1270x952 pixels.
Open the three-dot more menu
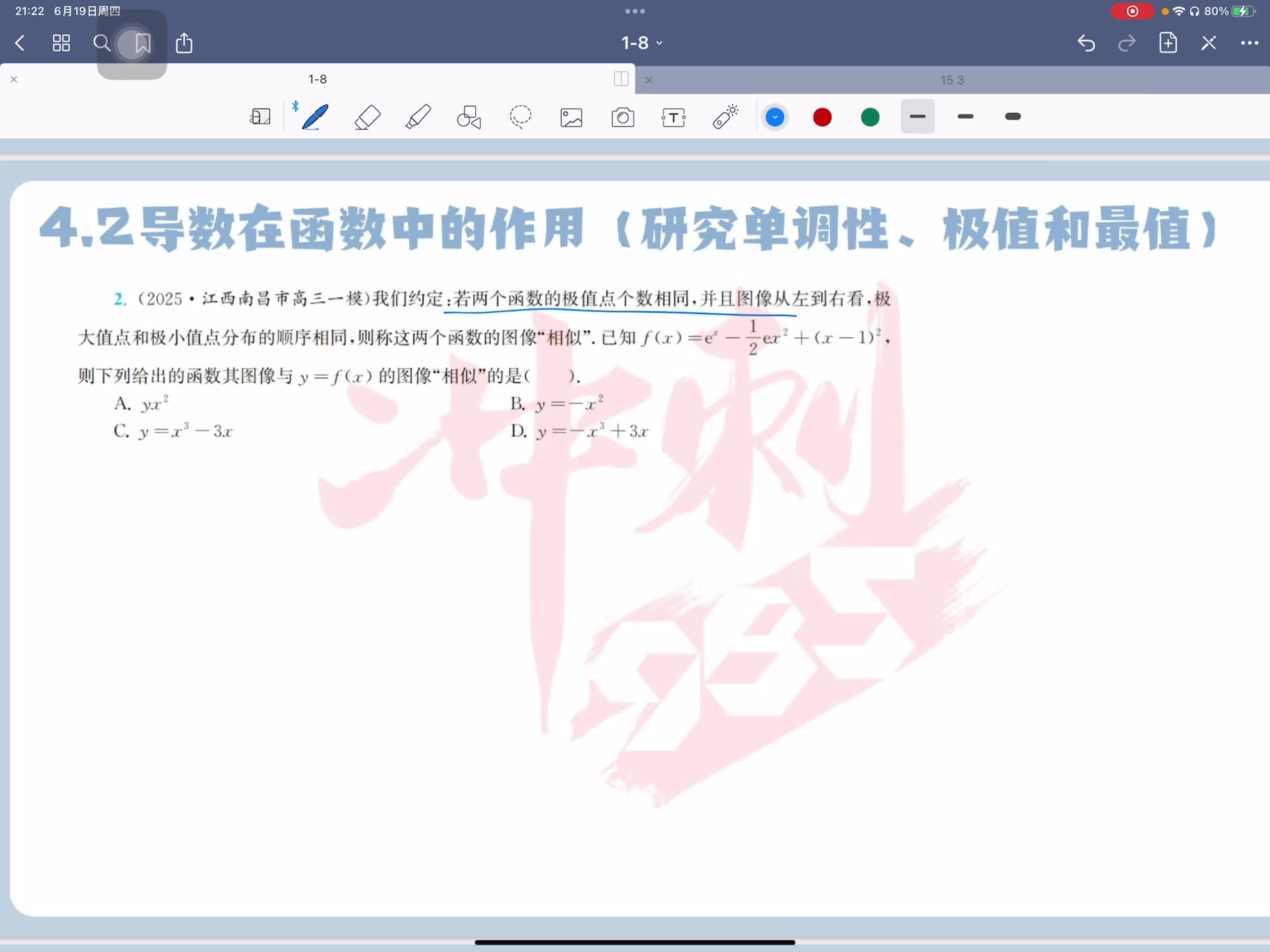pyautogui.click(x=1249, y=43)
